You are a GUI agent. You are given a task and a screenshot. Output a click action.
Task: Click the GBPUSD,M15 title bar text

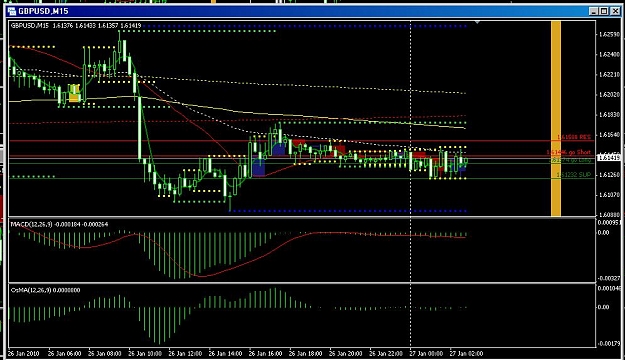click(x=43, y=11)
